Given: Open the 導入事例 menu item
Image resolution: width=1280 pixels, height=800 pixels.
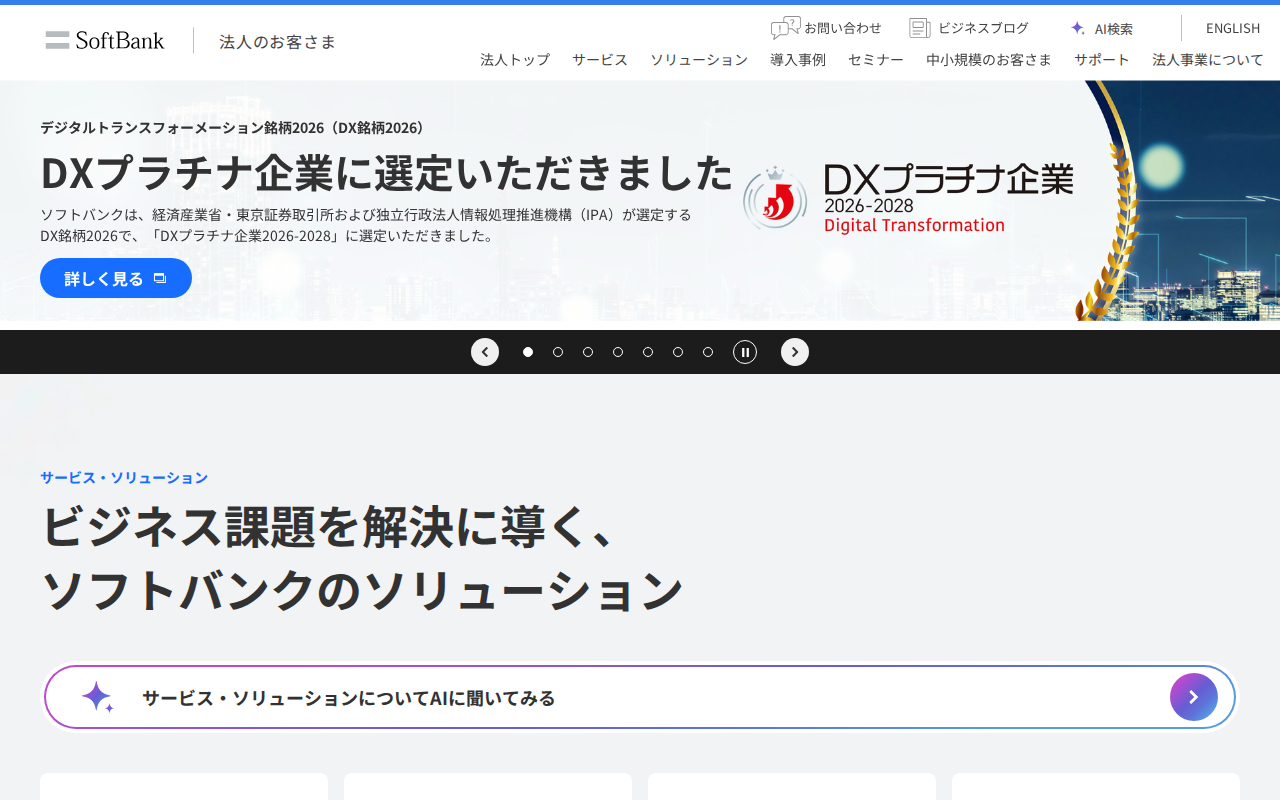Looking at the screenshot, I should (x=798, y=59).
